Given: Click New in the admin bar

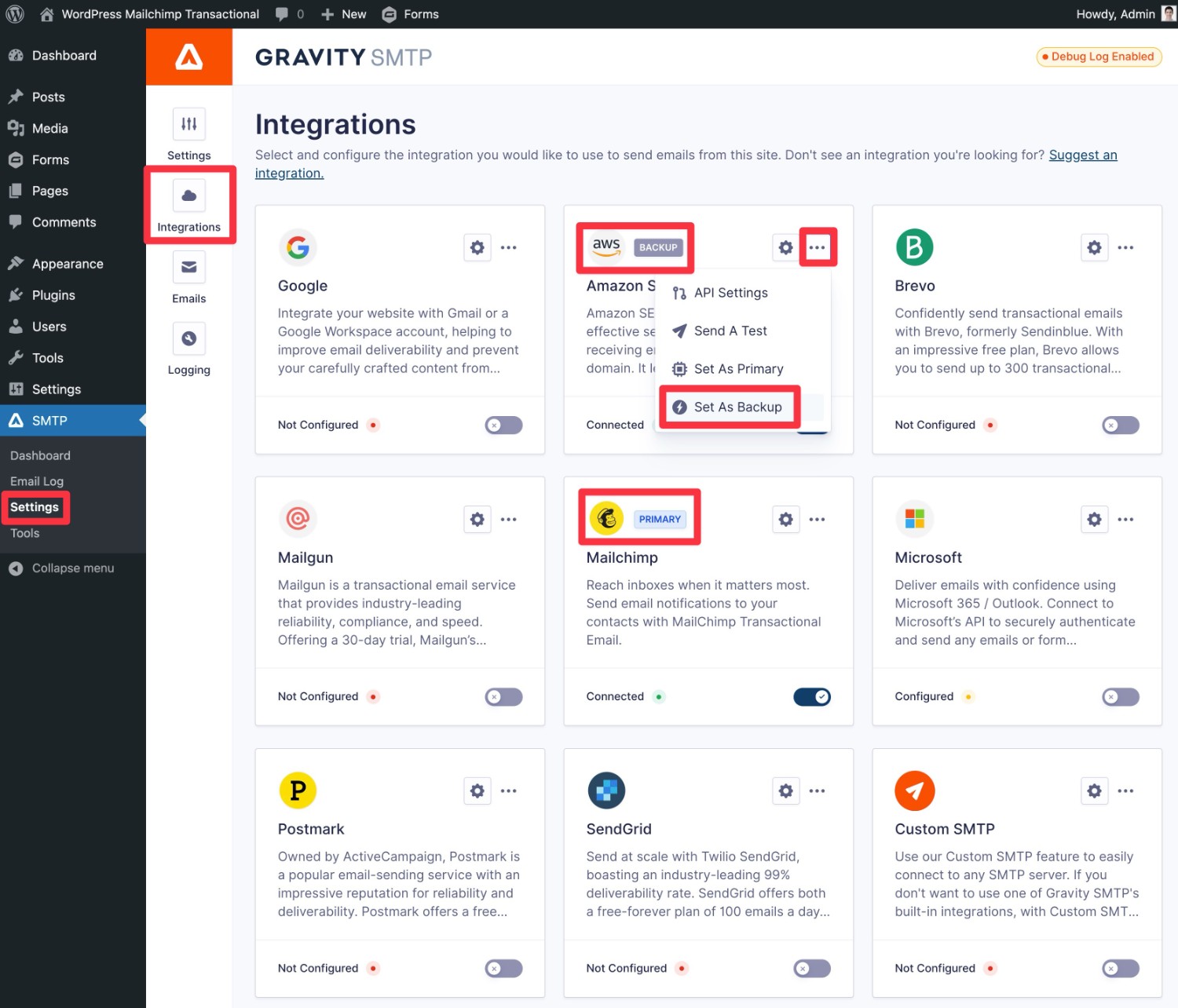Looking at the screenshot, I should 344,14.
